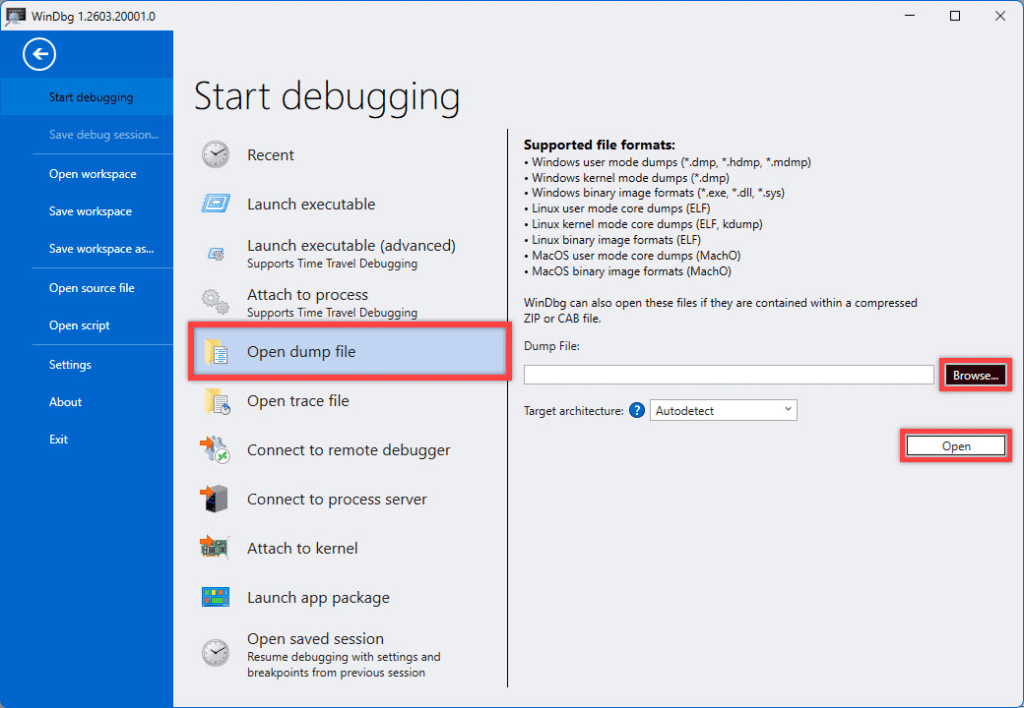Click the Open dump file folder icon
1024x708 pixels.
pyautogui.click(x=217, y=351)
